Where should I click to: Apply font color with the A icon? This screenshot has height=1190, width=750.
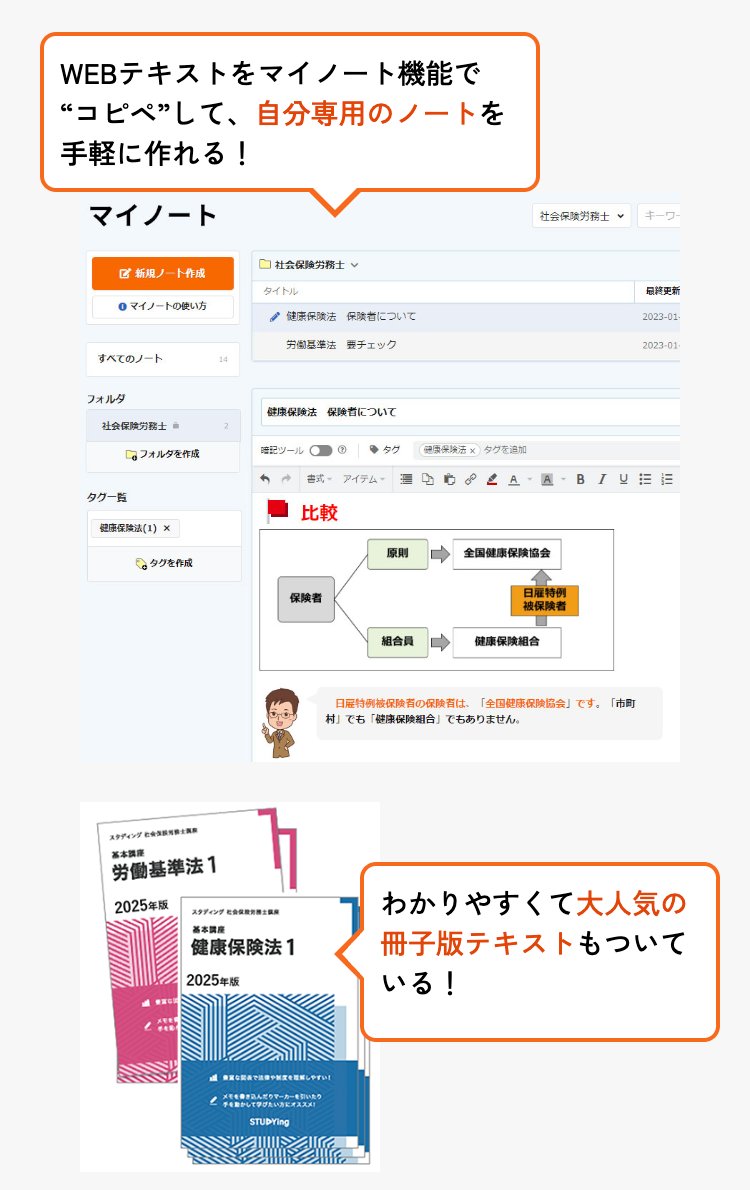pyautogui.click(x=514, y=479)
